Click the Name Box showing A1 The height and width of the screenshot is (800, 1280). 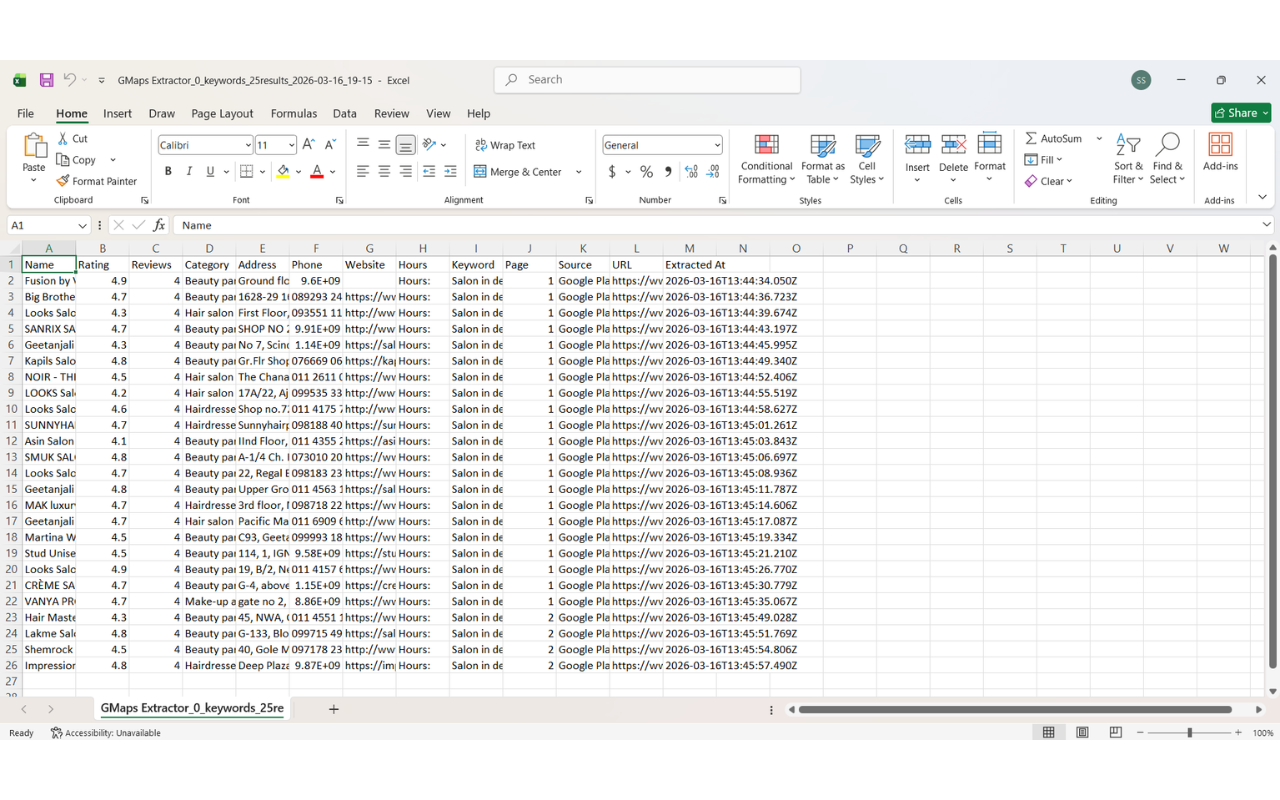pyautogui.click(x=49, y=225)
